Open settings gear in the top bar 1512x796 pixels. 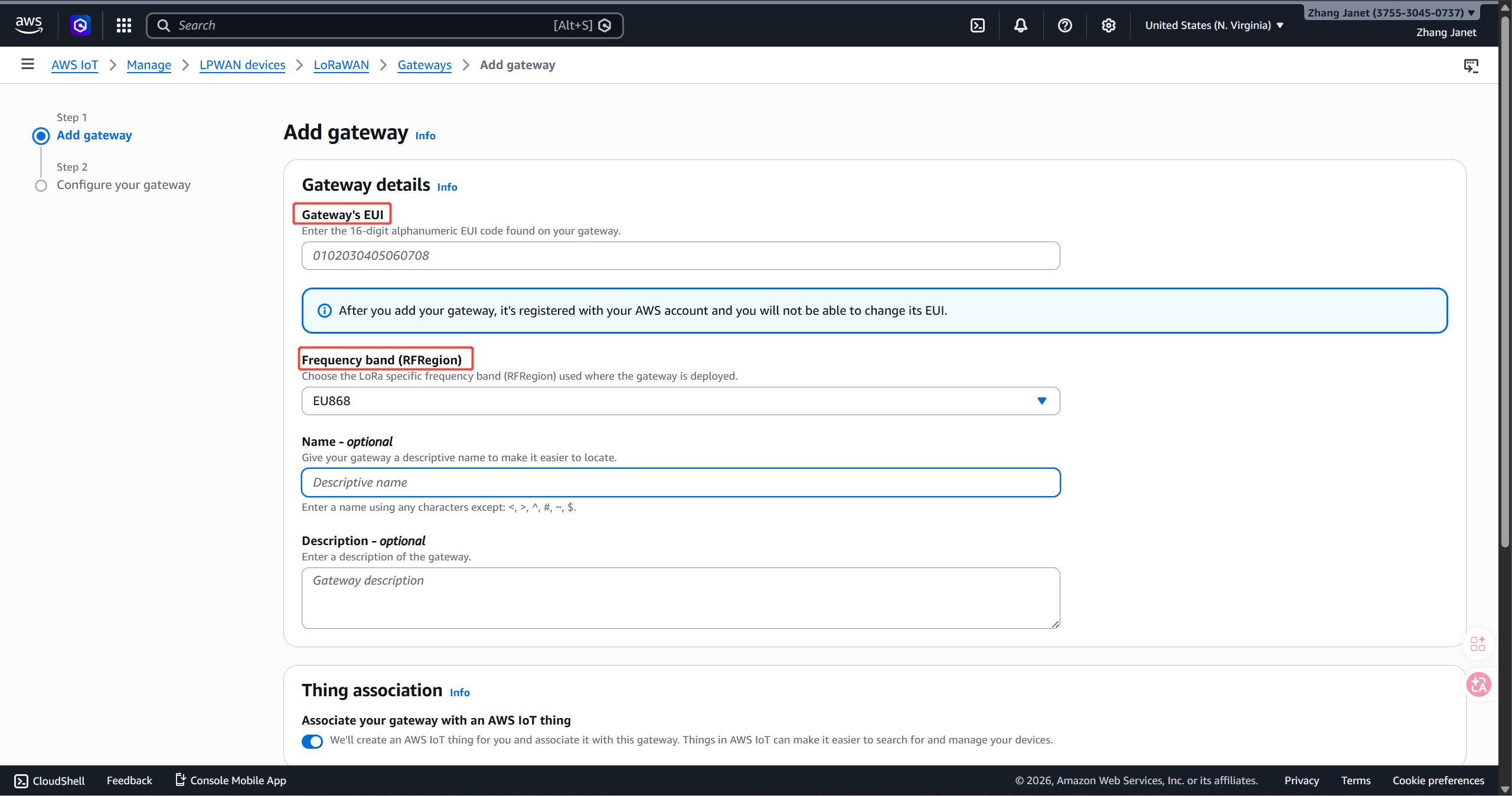coord(1108,25)
